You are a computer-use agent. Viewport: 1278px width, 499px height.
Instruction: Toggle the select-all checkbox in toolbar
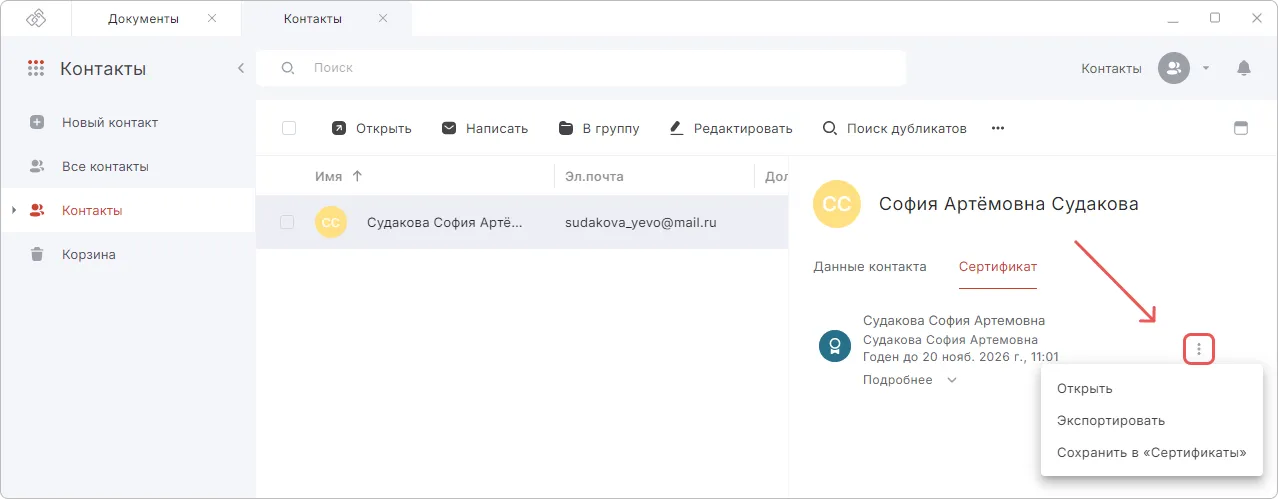(289, 128)
